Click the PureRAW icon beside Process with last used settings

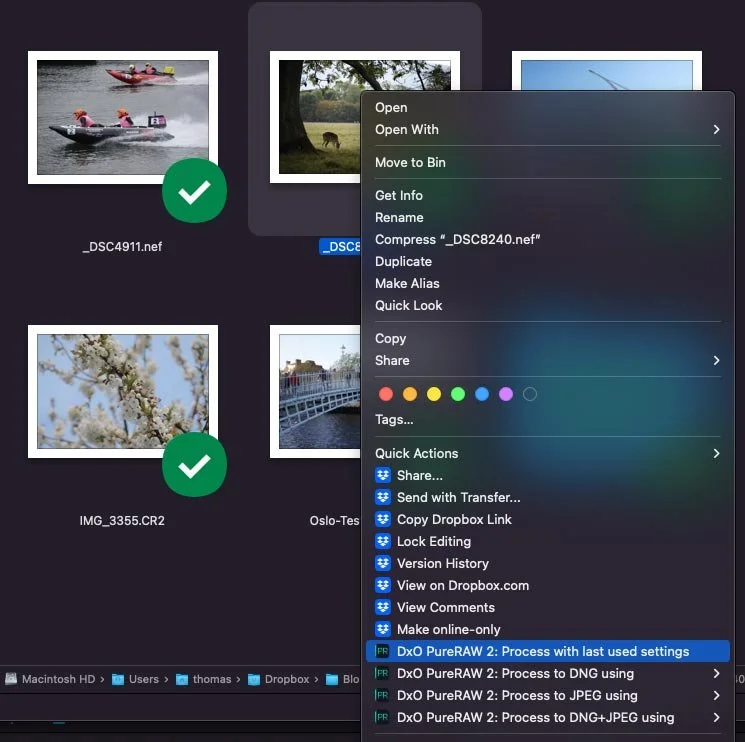(382, 651)
